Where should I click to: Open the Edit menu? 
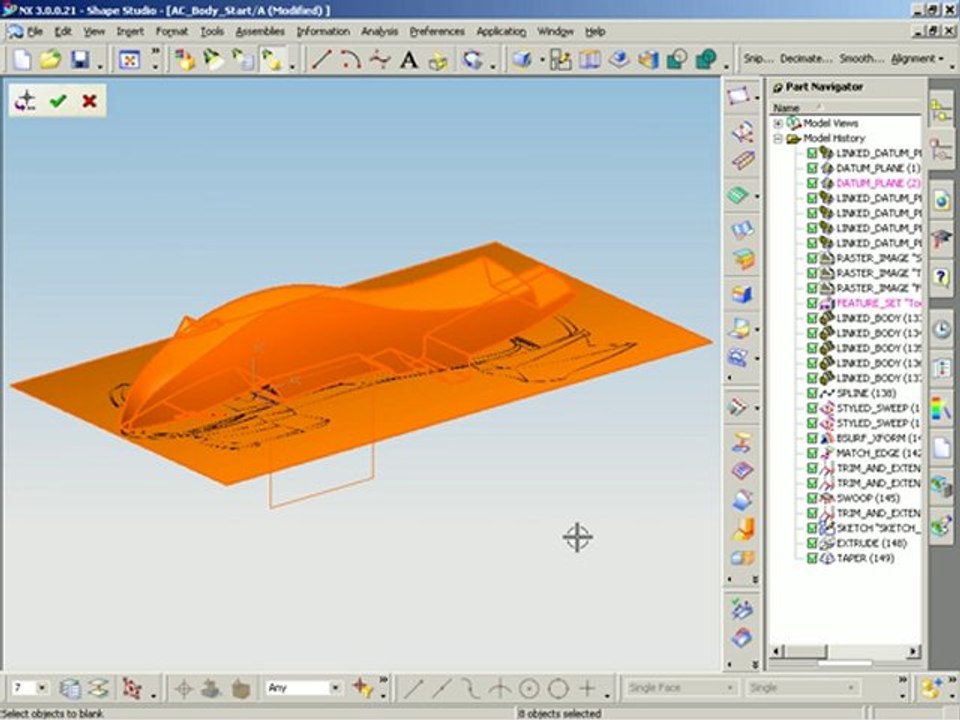tap(63, 31)
